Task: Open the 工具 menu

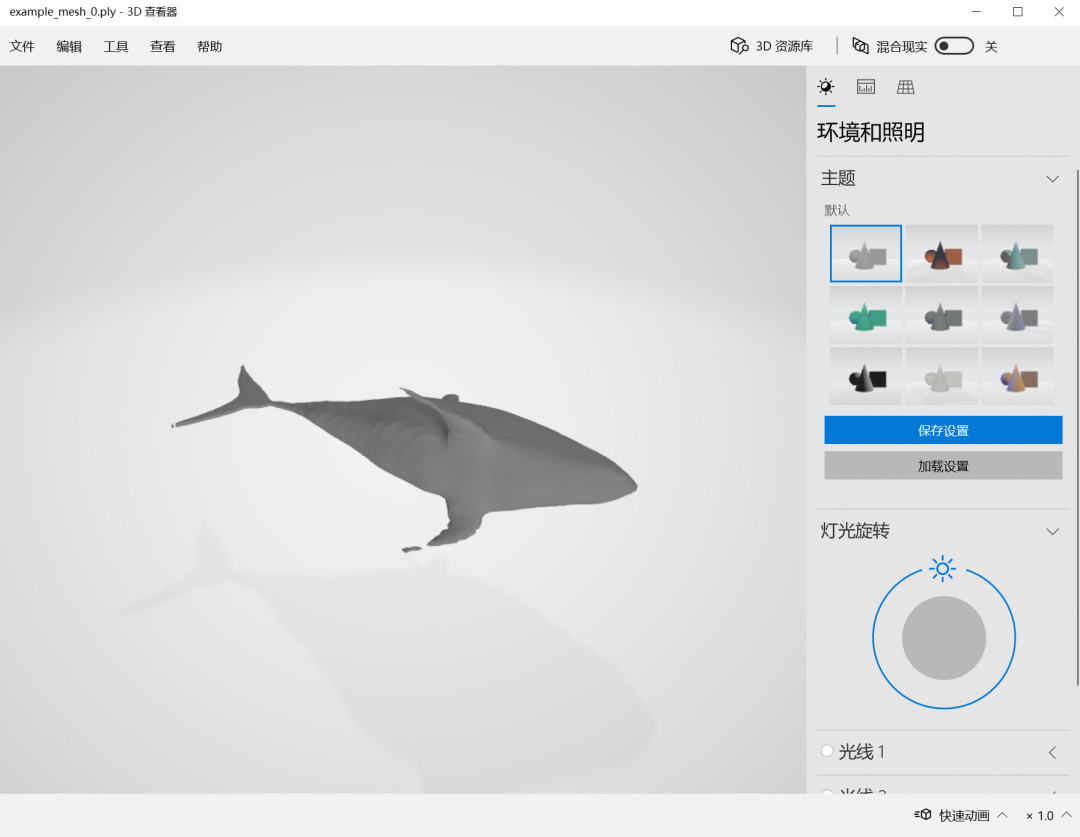Action: (116, 46)
